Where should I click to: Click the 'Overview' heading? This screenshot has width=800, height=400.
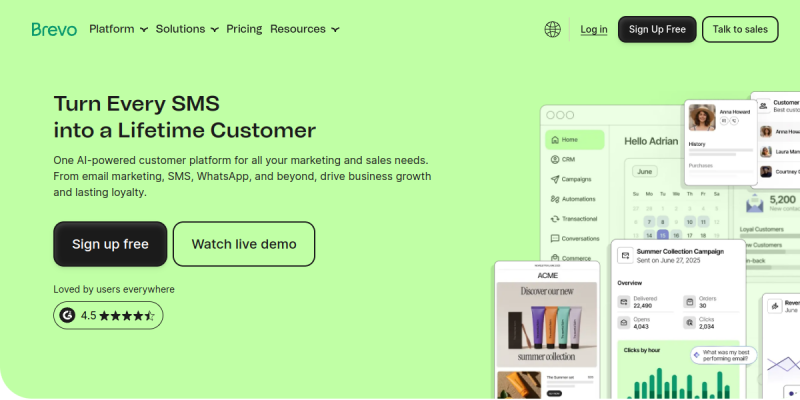click(630, 283)
